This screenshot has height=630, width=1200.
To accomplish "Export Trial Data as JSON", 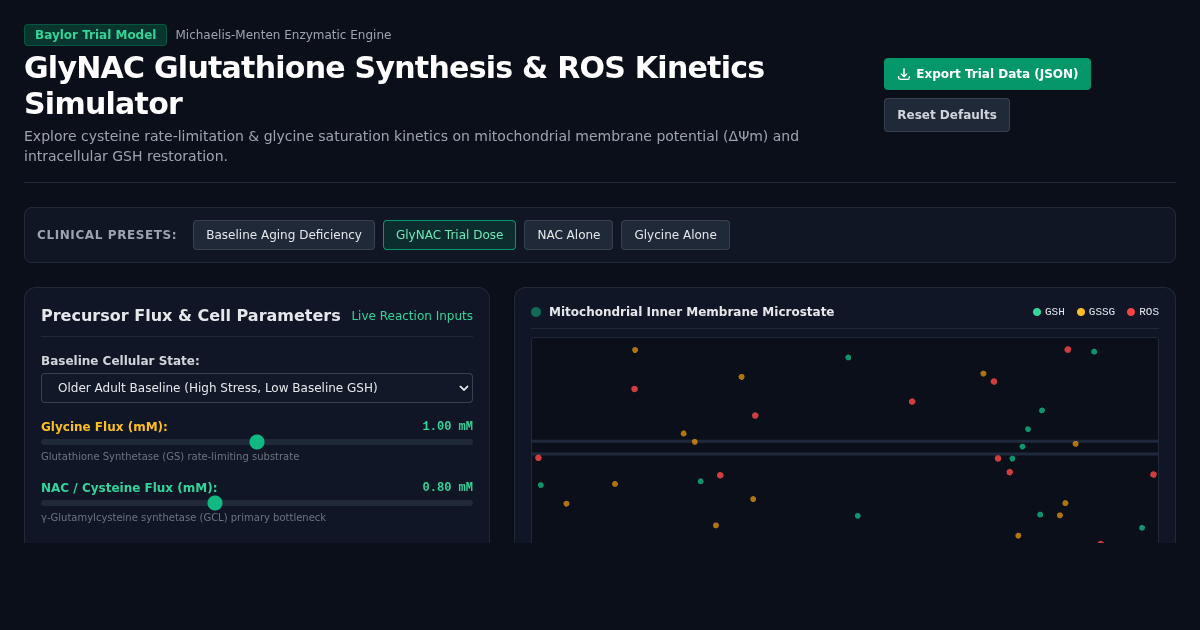I will 987,74.
